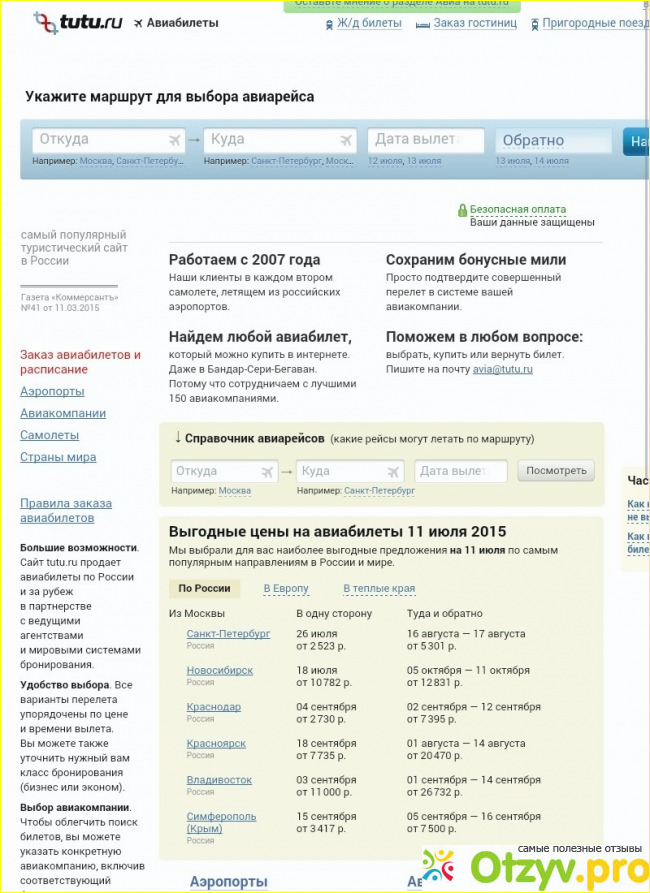Open Владивосток destination link

(219, 780)
